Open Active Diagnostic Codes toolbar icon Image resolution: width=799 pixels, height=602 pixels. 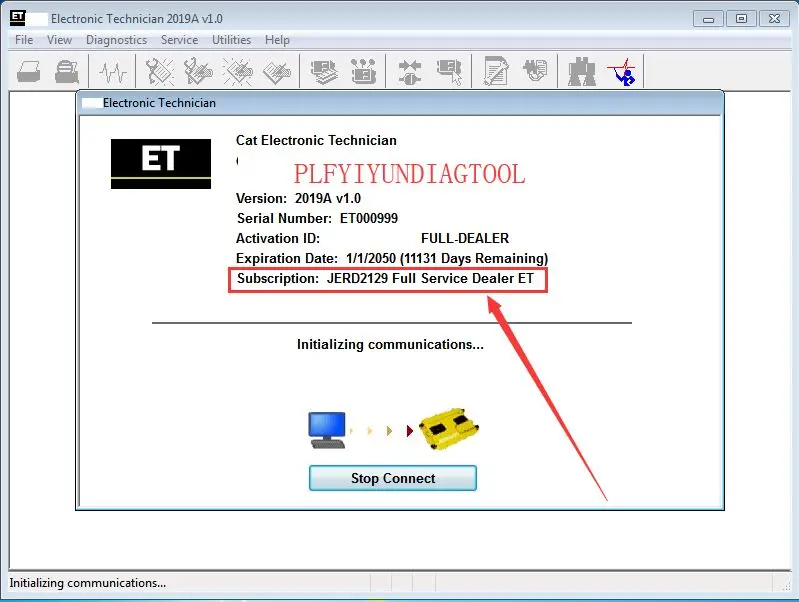click(160, 71)
